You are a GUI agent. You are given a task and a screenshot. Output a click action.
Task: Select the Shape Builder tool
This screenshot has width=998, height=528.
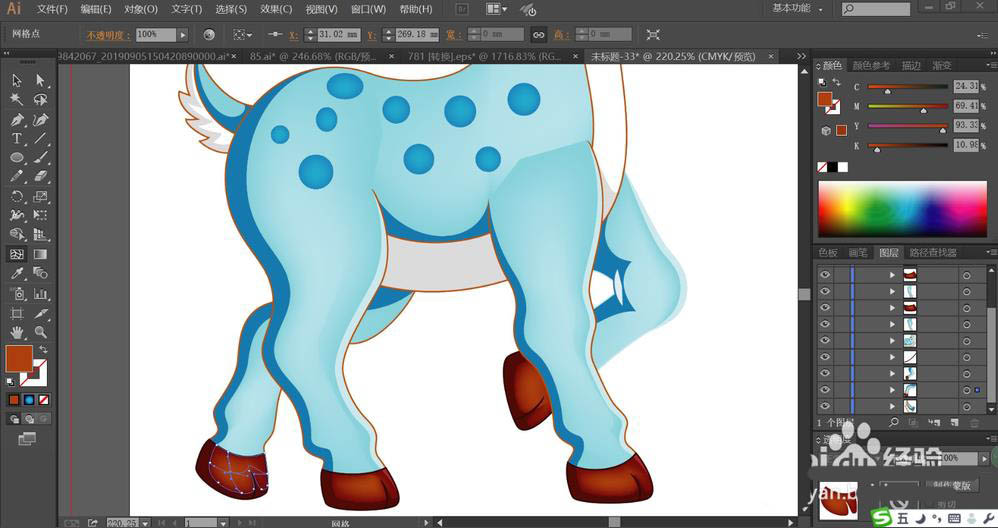point(17,235)
